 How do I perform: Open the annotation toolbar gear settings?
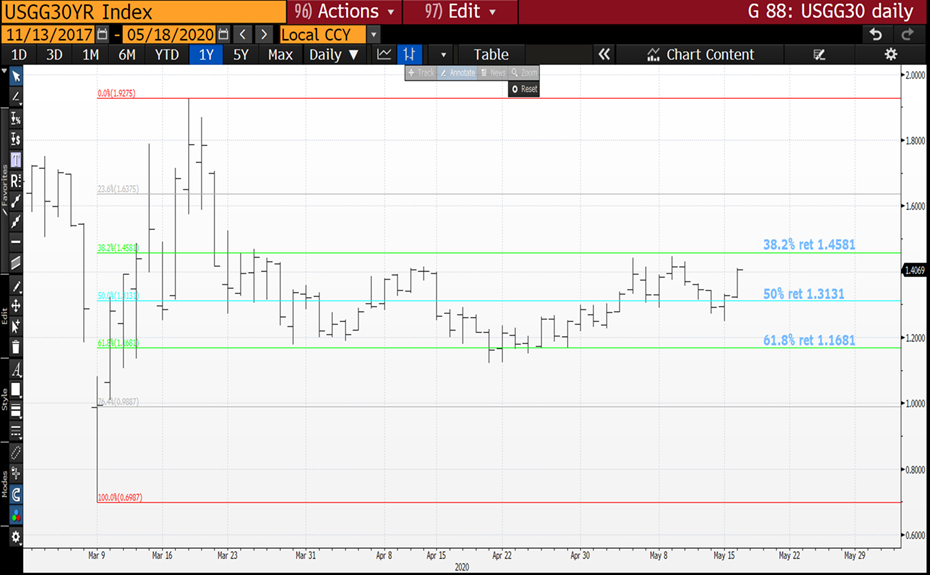16,538
